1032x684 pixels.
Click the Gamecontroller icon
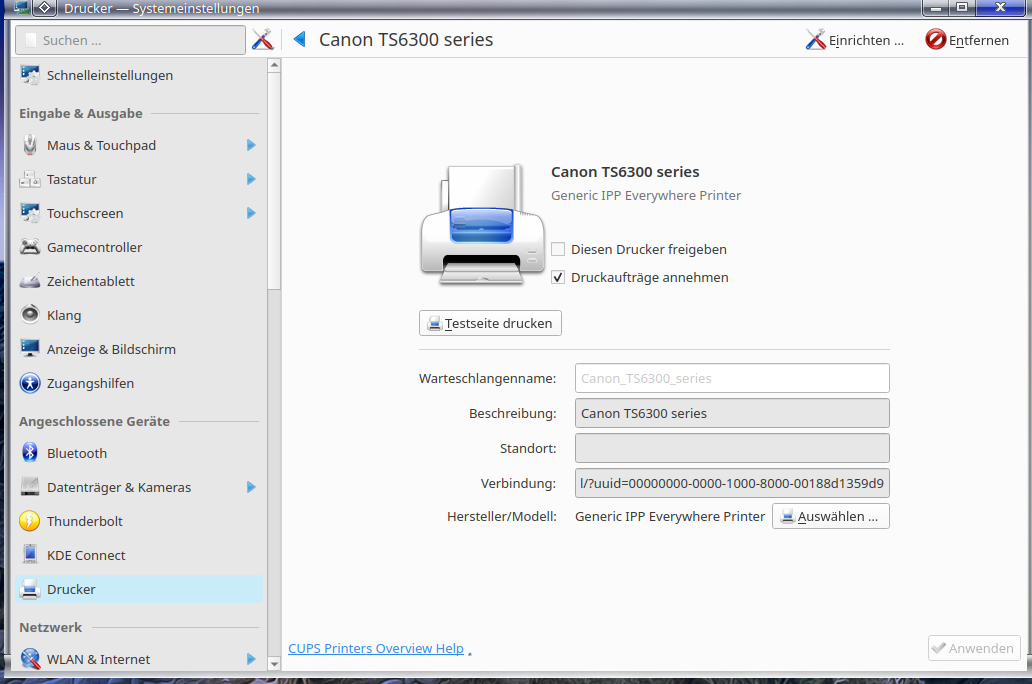tap(30, 247)
